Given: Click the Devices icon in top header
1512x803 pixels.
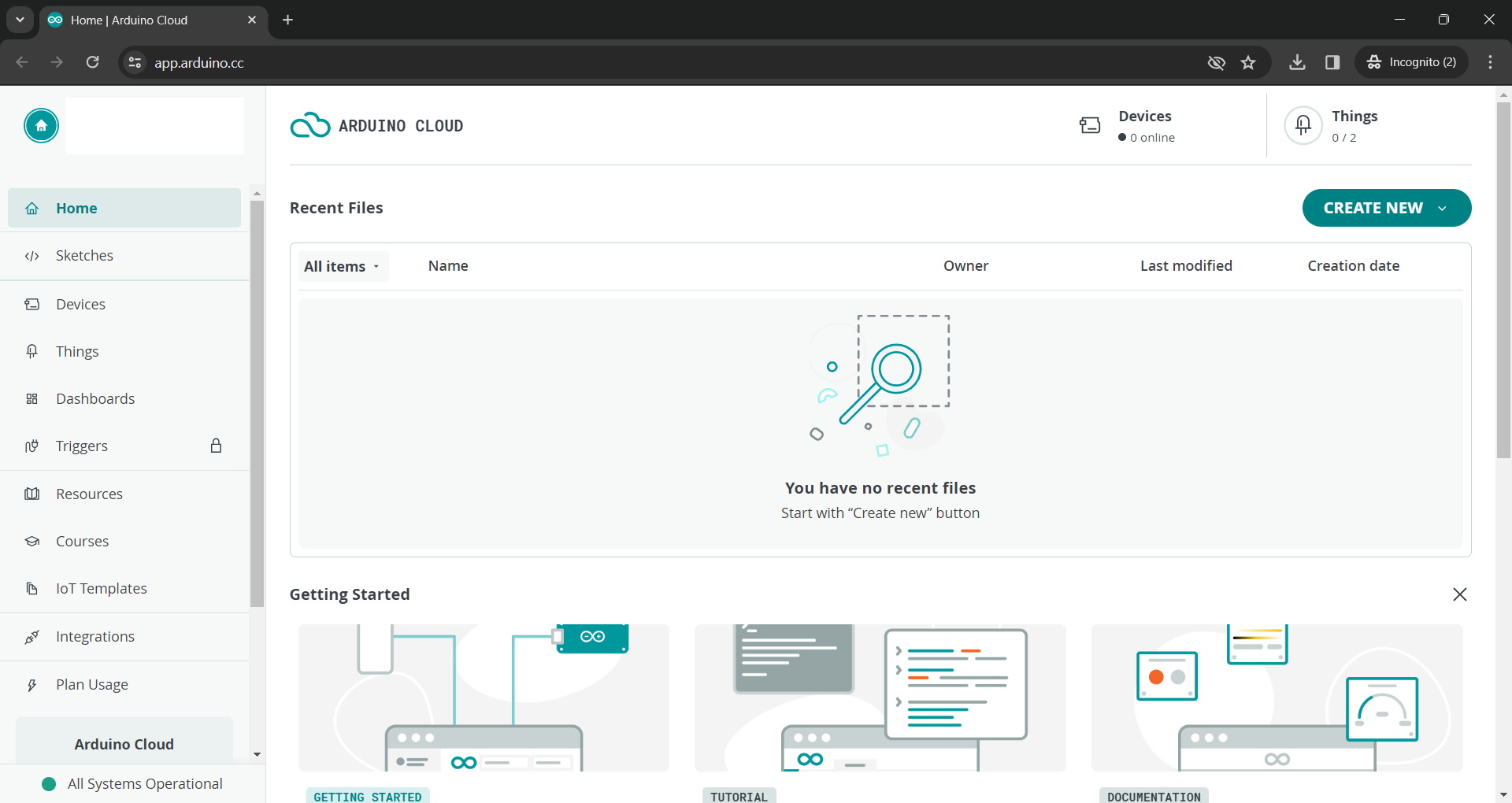Looking at the screenshot, I should tap(1090, 125).
